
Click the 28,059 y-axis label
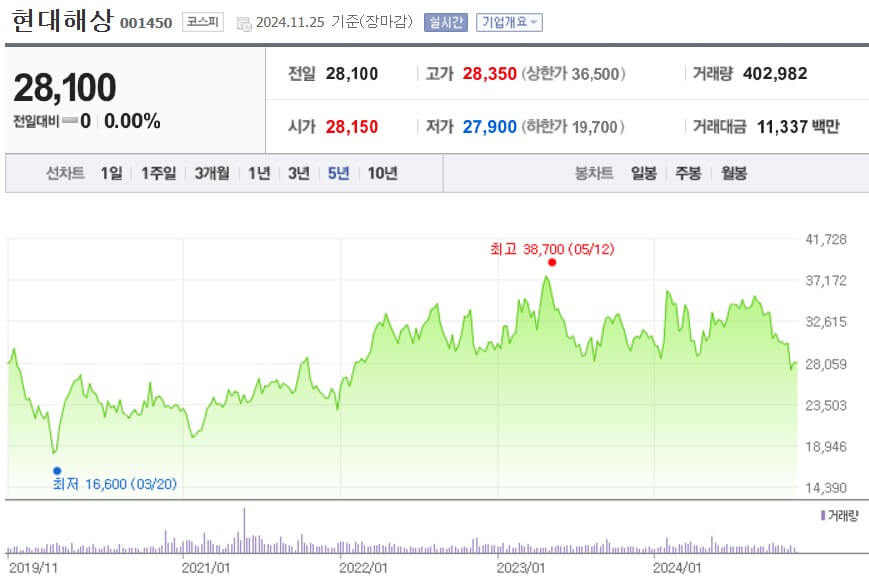pyautogui.click(x=826, y=364)
